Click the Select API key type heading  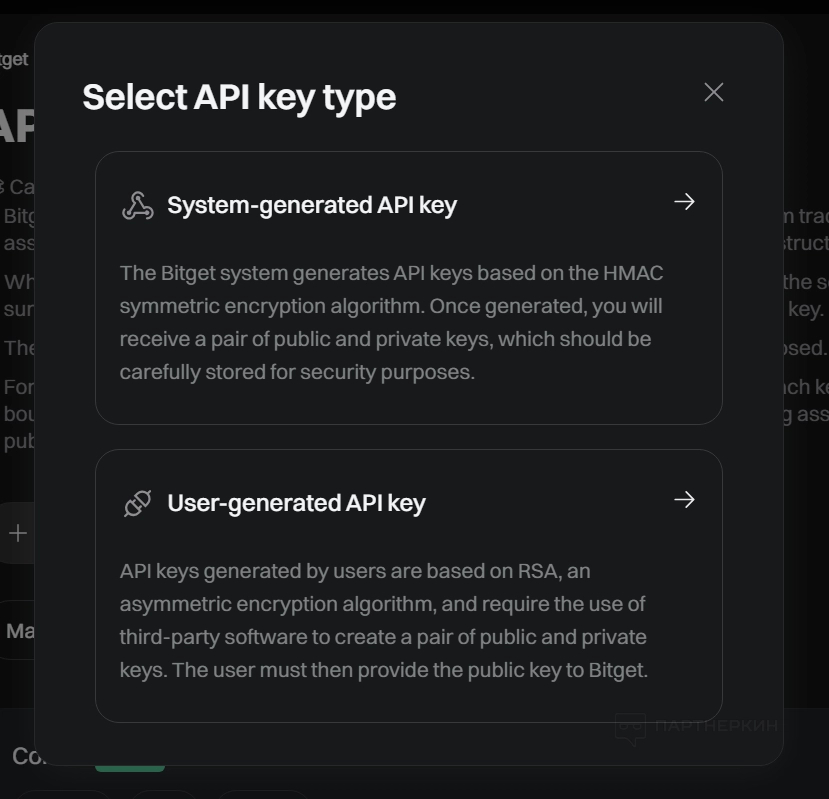pos(239,97)
